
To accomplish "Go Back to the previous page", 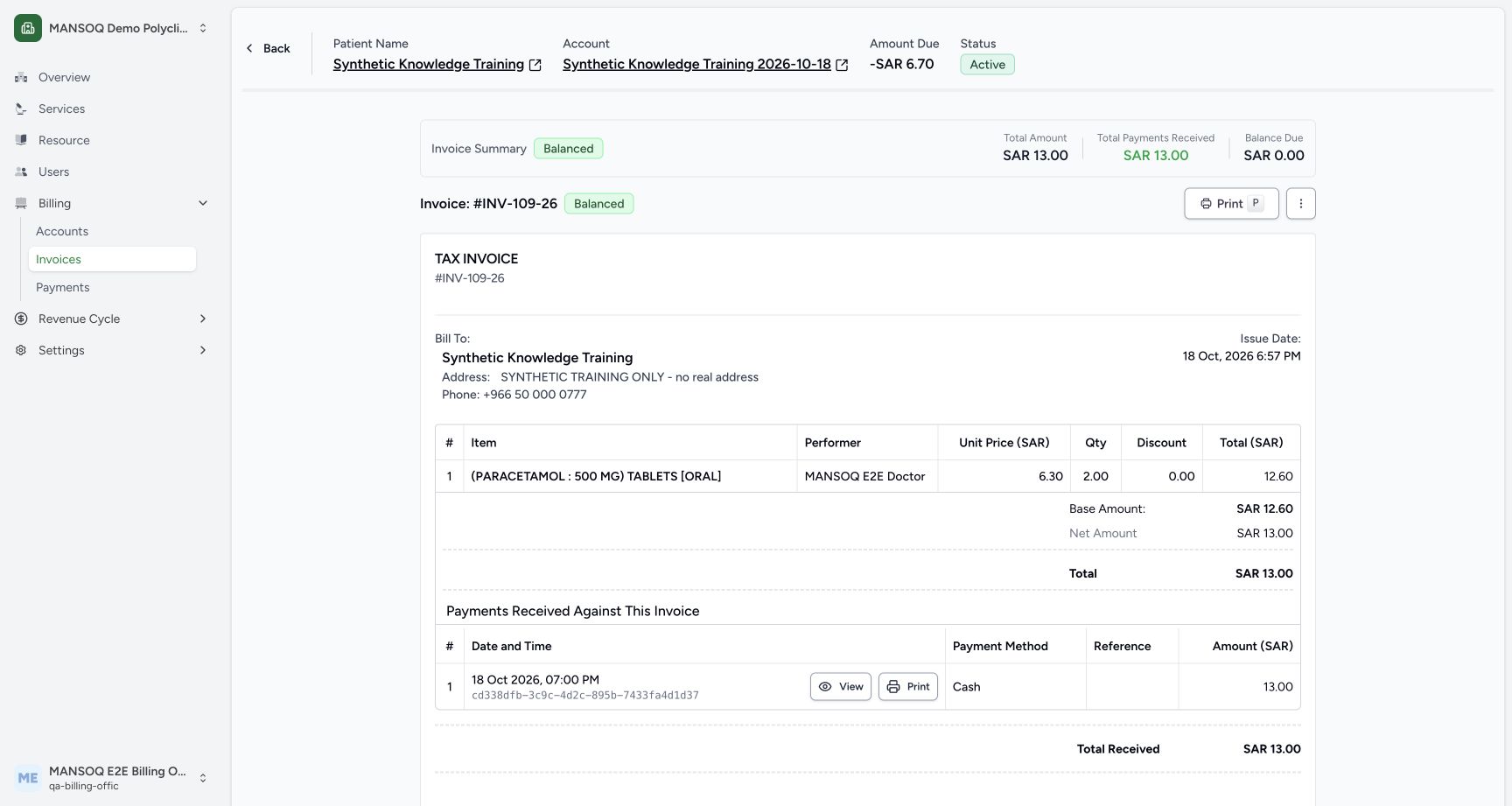I will (x=268, y=48).
